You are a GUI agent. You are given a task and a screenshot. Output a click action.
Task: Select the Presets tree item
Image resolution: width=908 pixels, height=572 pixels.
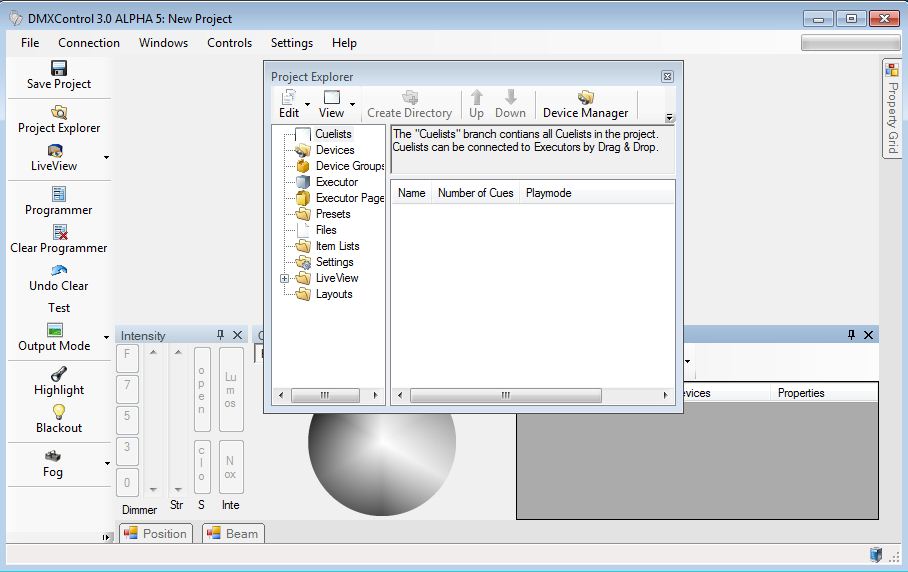point(333,214)
